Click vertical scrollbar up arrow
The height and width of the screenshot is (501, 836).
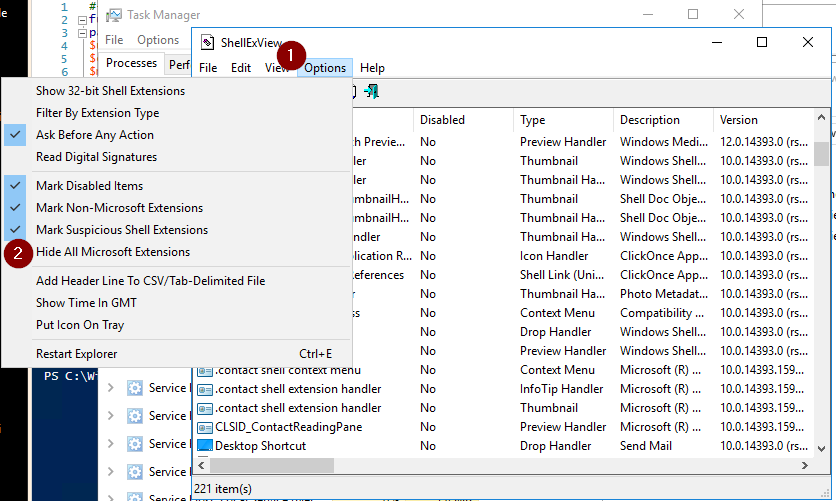click(821, 117)
